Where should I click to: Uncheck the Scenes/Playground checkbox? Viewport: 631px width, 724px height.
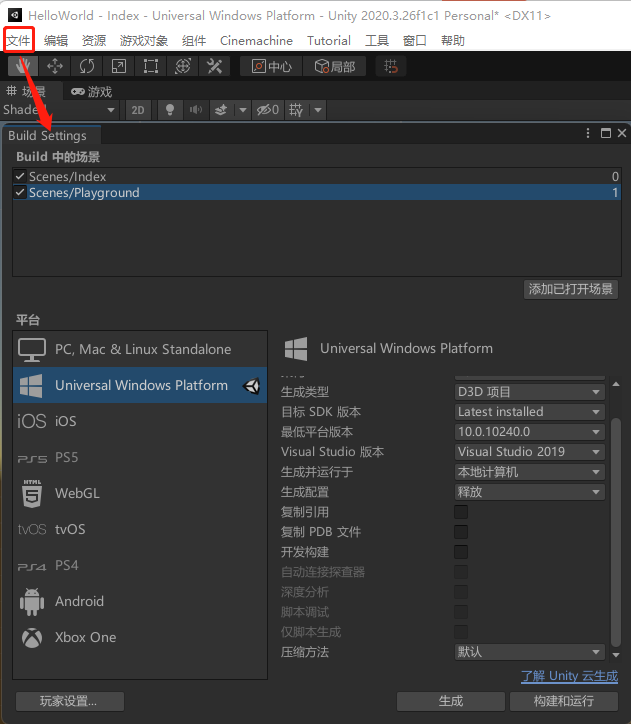pyautogui.click(x=20, y=192)
